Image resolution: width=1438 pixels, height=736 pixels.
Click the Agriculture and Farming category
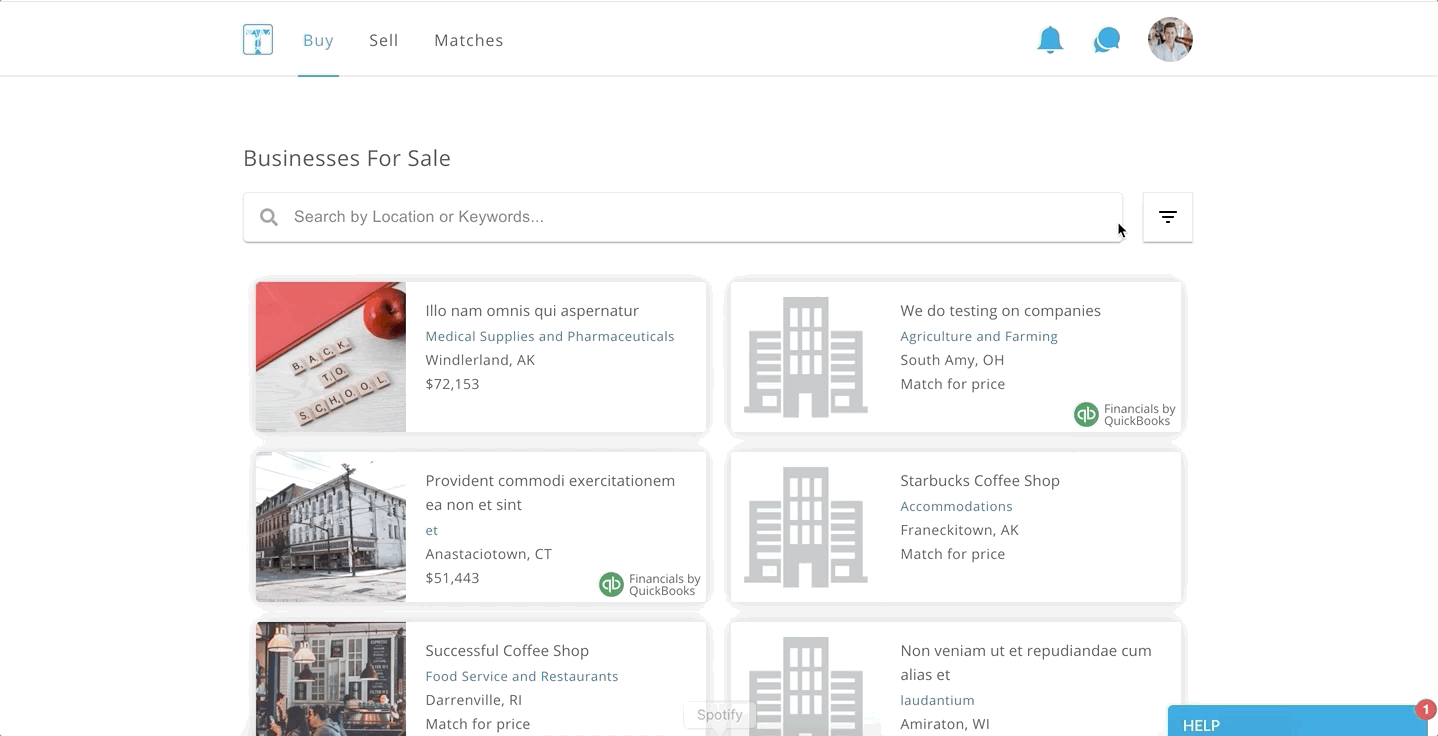979,337
